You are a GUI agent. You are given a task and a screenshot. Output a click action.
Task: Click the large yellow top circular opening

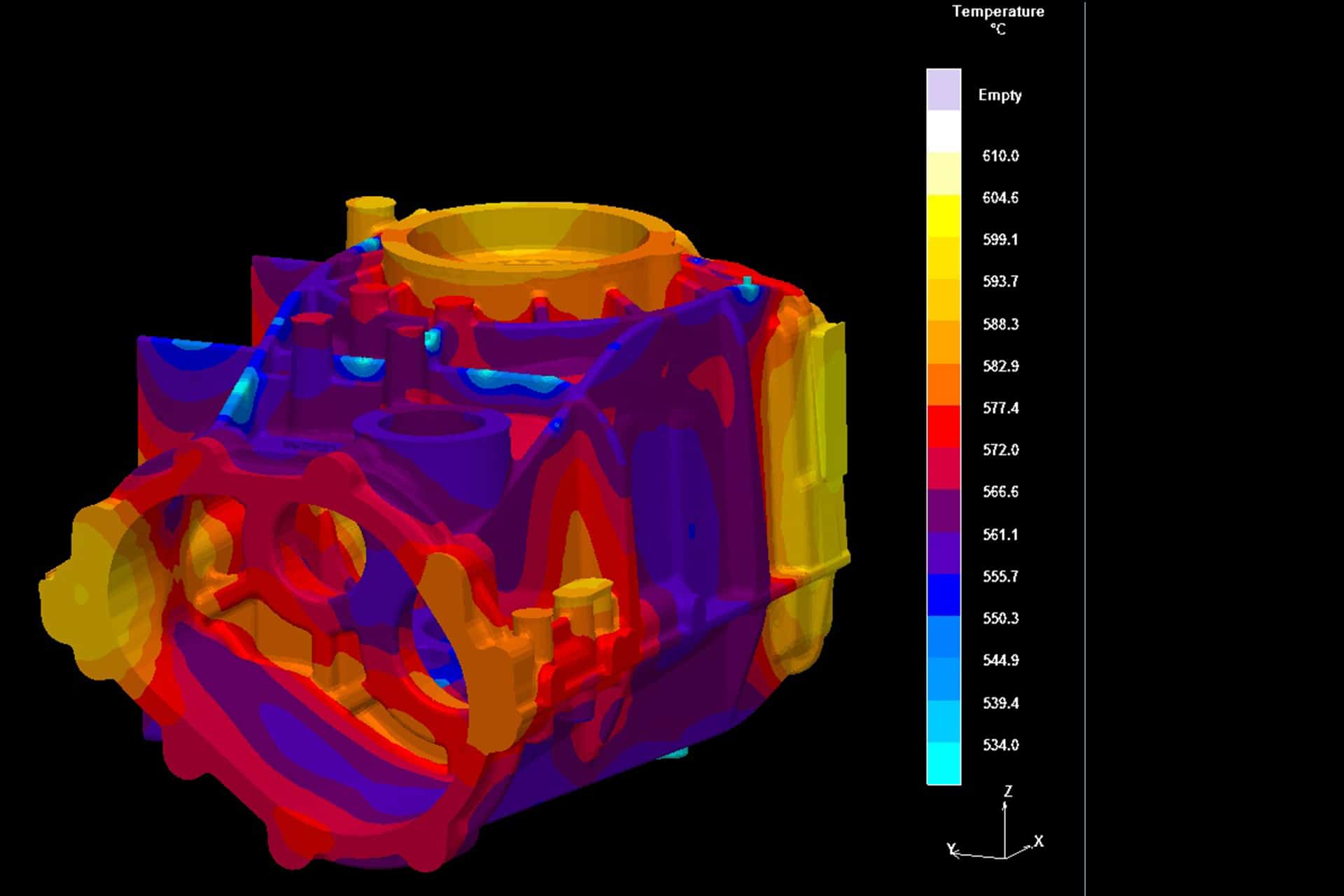click(x=528, y=238)
